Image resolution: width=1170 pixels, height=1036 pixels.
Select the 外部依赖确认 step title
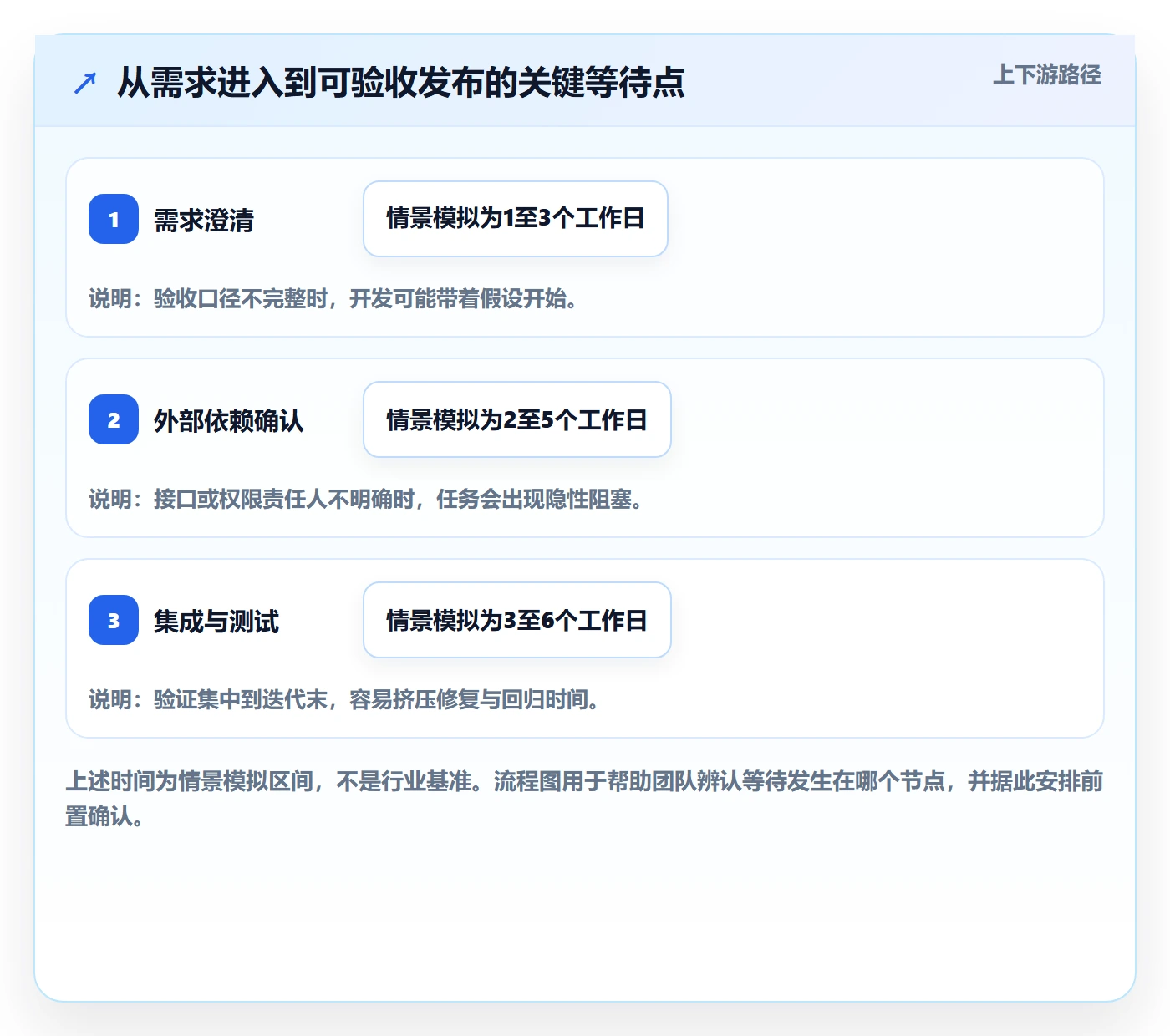229,420
